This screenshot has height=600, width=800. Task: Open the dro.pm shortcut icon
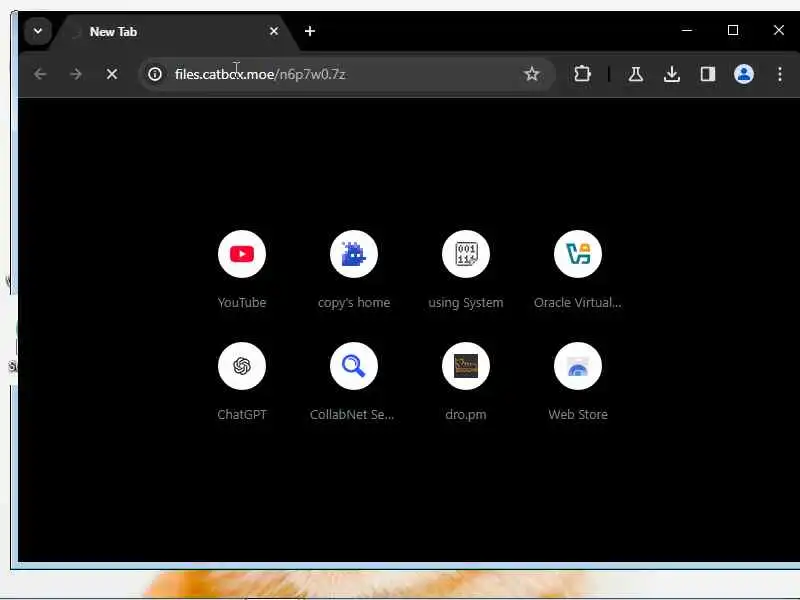466,366
